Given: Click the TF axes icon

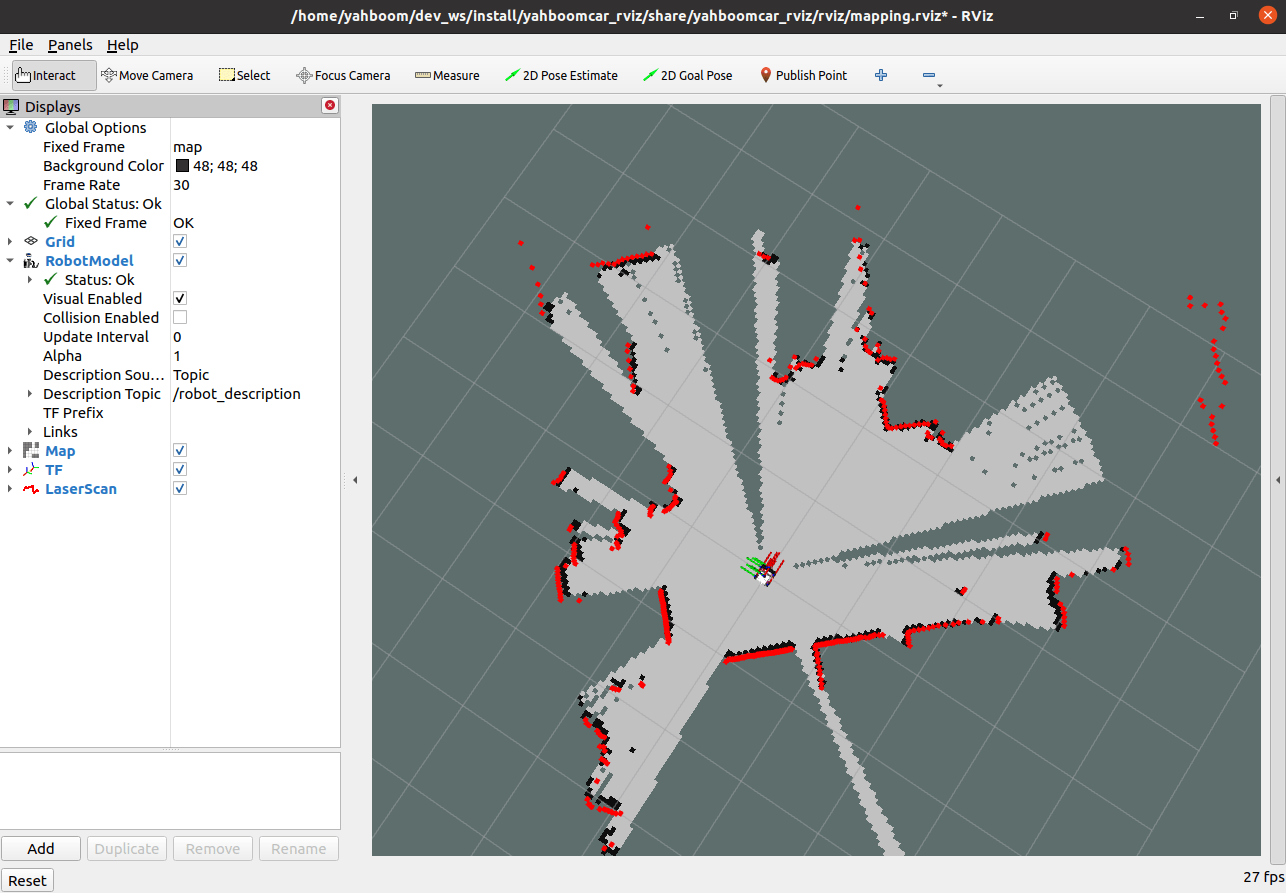Looking at the screenshot, I should (x=30, y=469).
